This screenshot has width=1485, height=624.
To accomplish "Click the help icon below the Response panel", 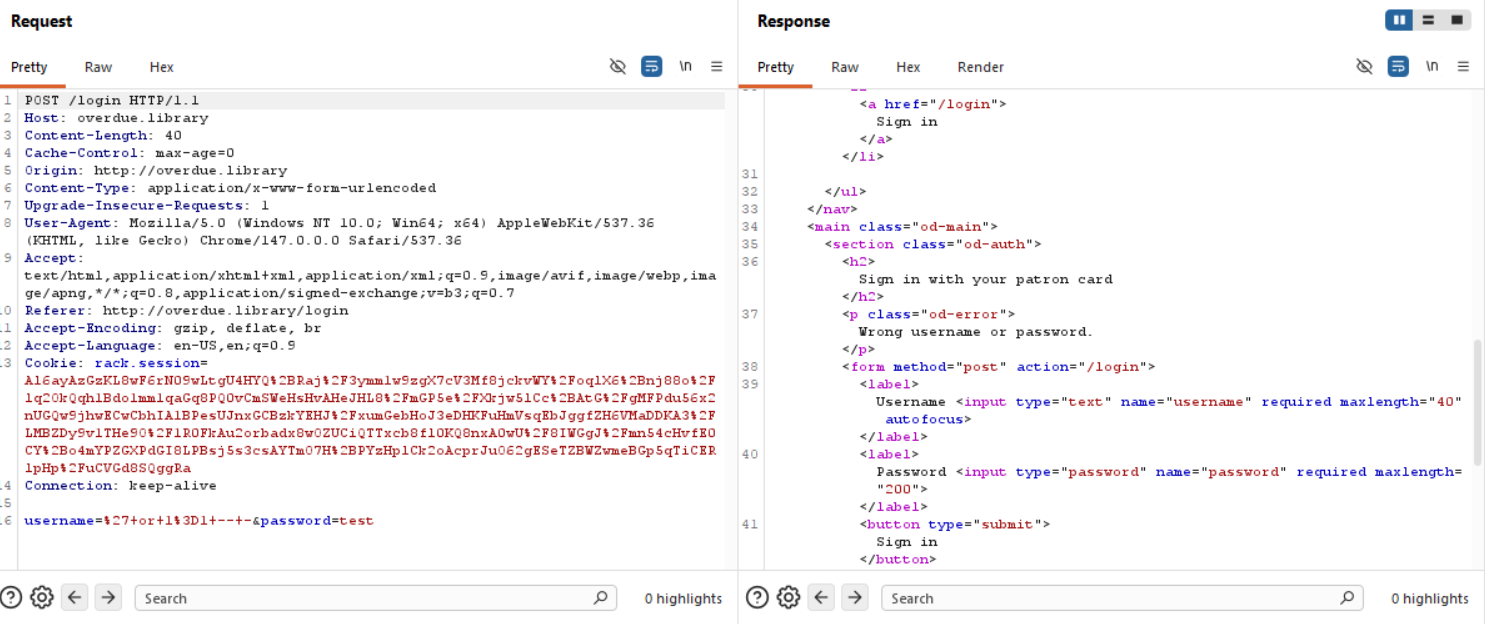I will (757, 598).
